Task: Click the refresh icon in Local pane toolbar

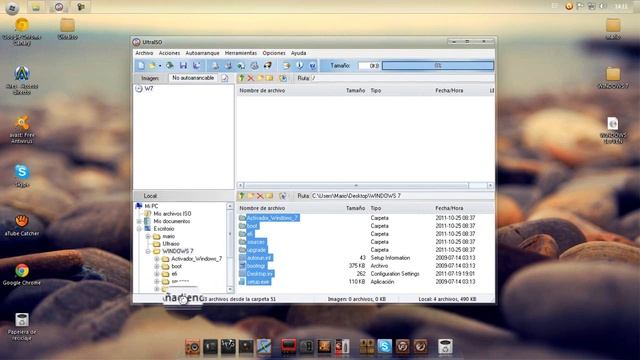Action: pyautogui.click(x=282, y=196)
